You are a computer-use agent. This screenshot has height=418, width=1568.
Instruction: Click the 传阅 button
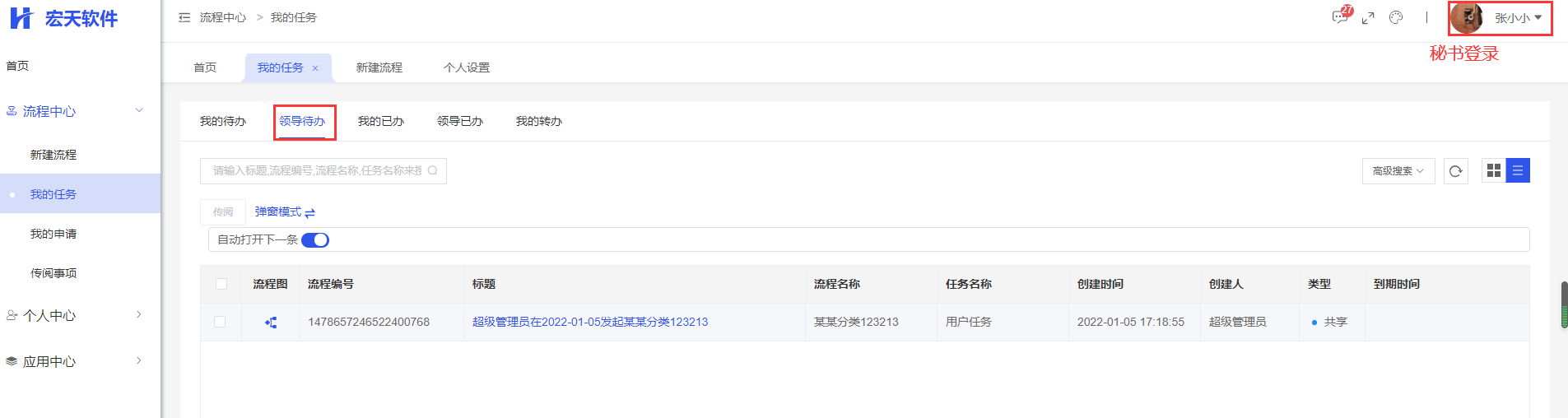coord(223,212)
